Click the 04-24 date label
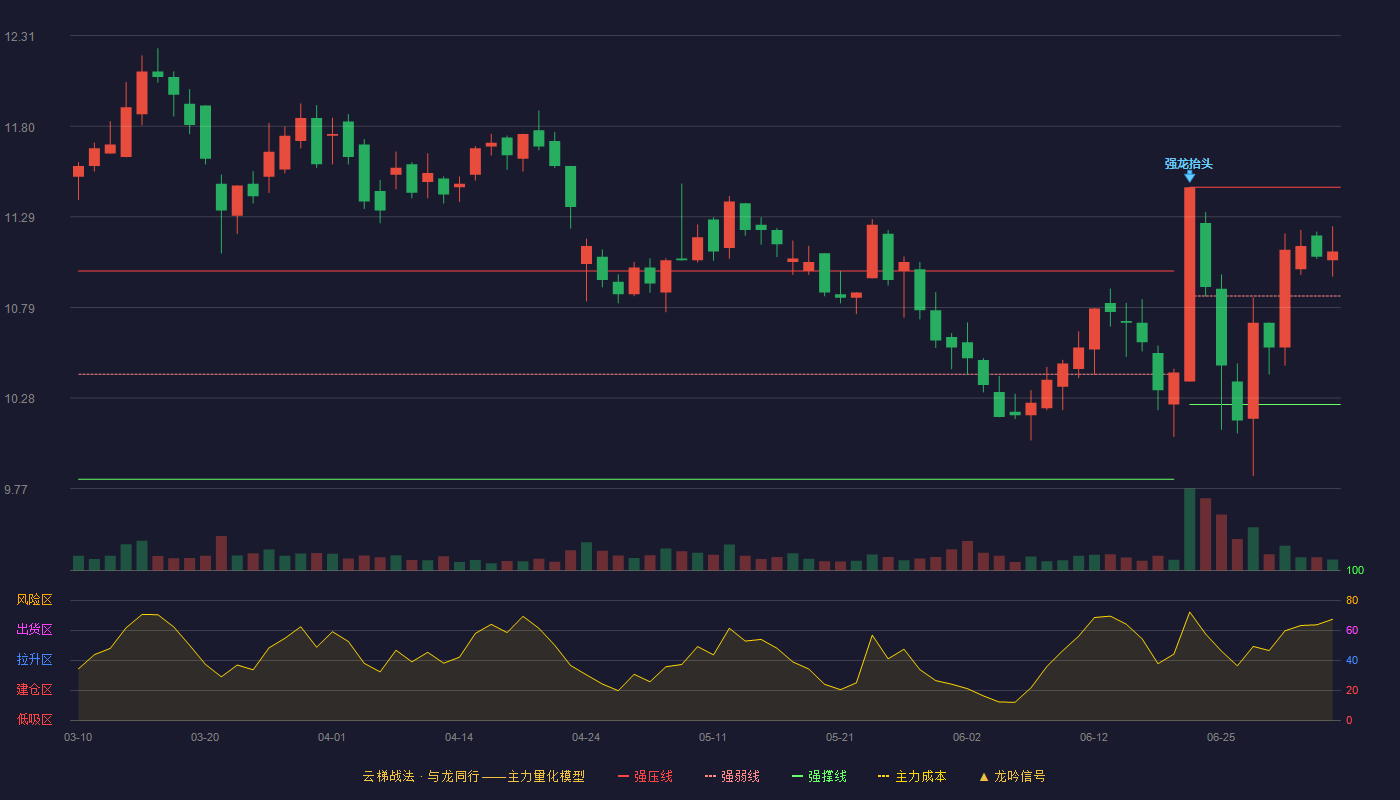 click(x=586, y=737)
